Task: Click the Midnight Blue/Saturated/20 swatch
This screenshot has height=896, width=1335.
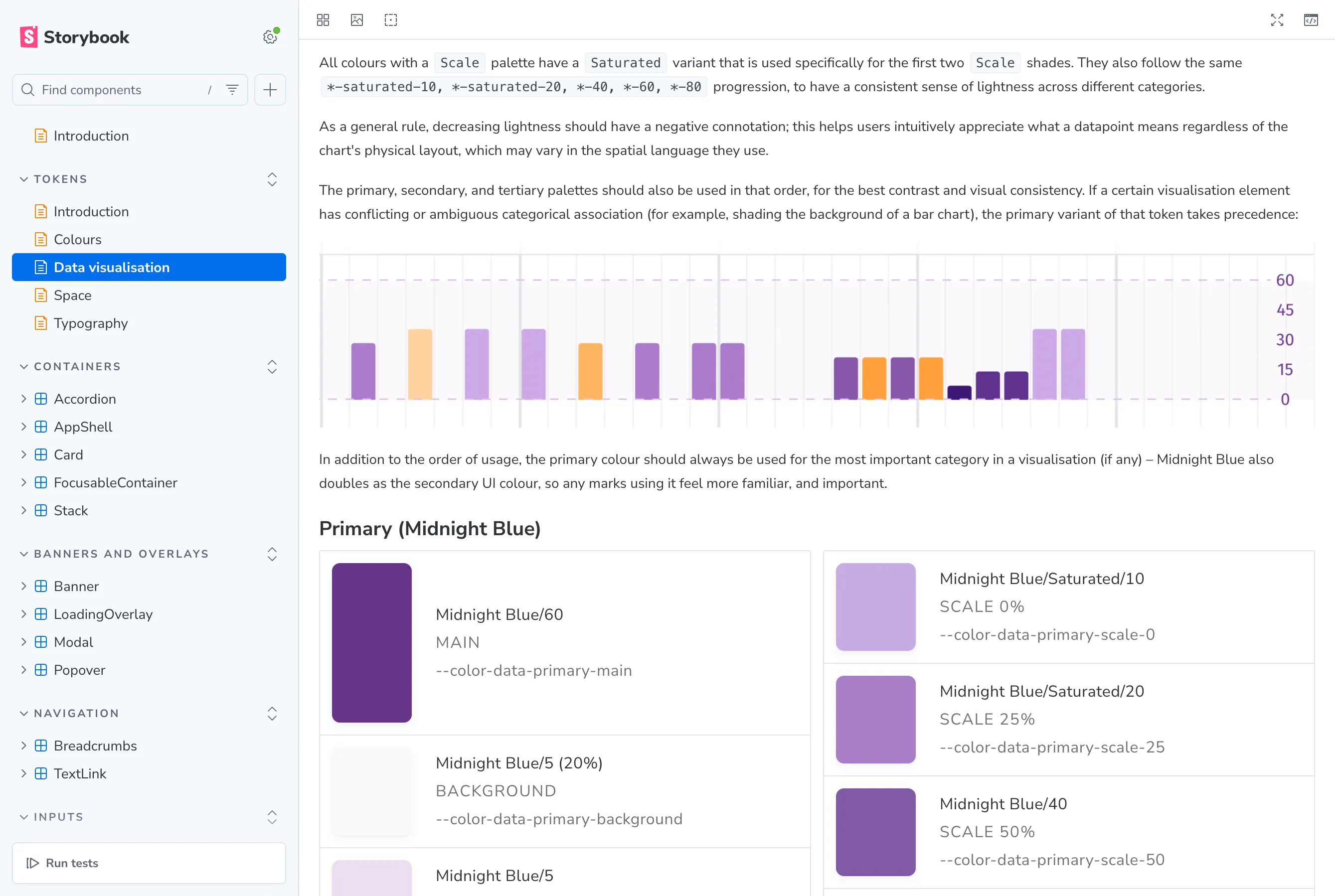Action: coord(875,720)
